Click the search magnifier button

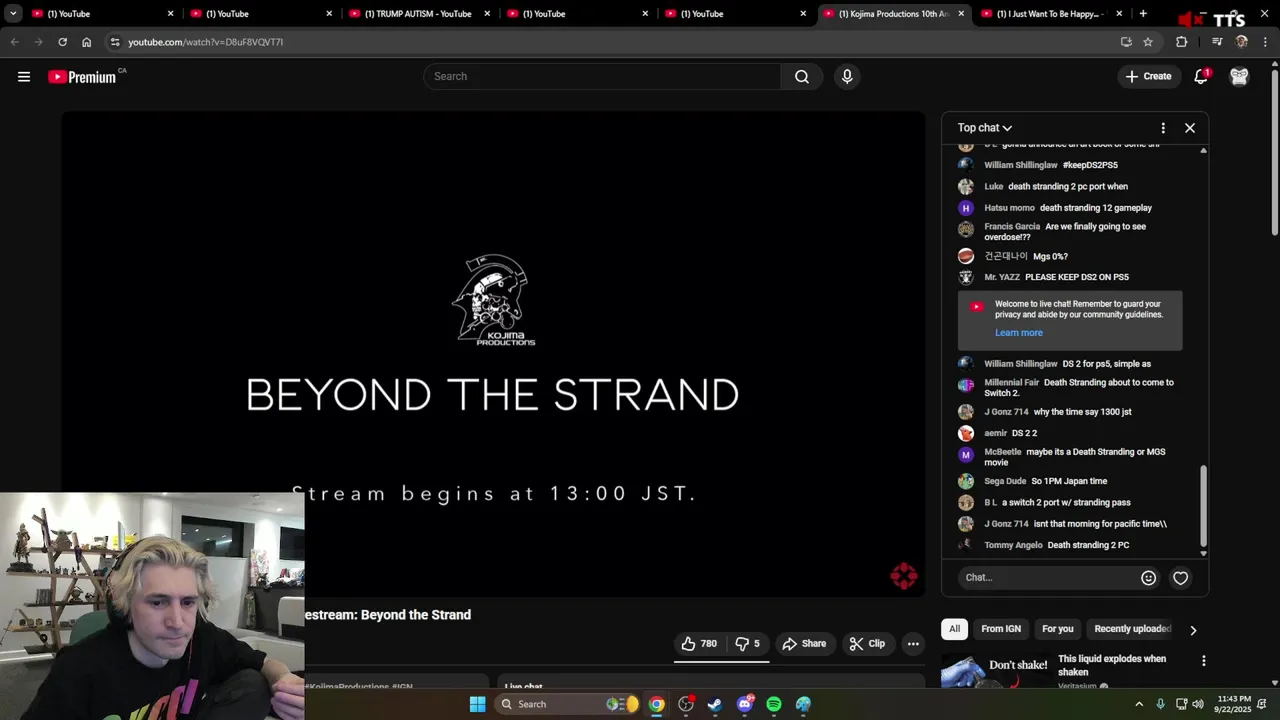[x=802, y=77]
